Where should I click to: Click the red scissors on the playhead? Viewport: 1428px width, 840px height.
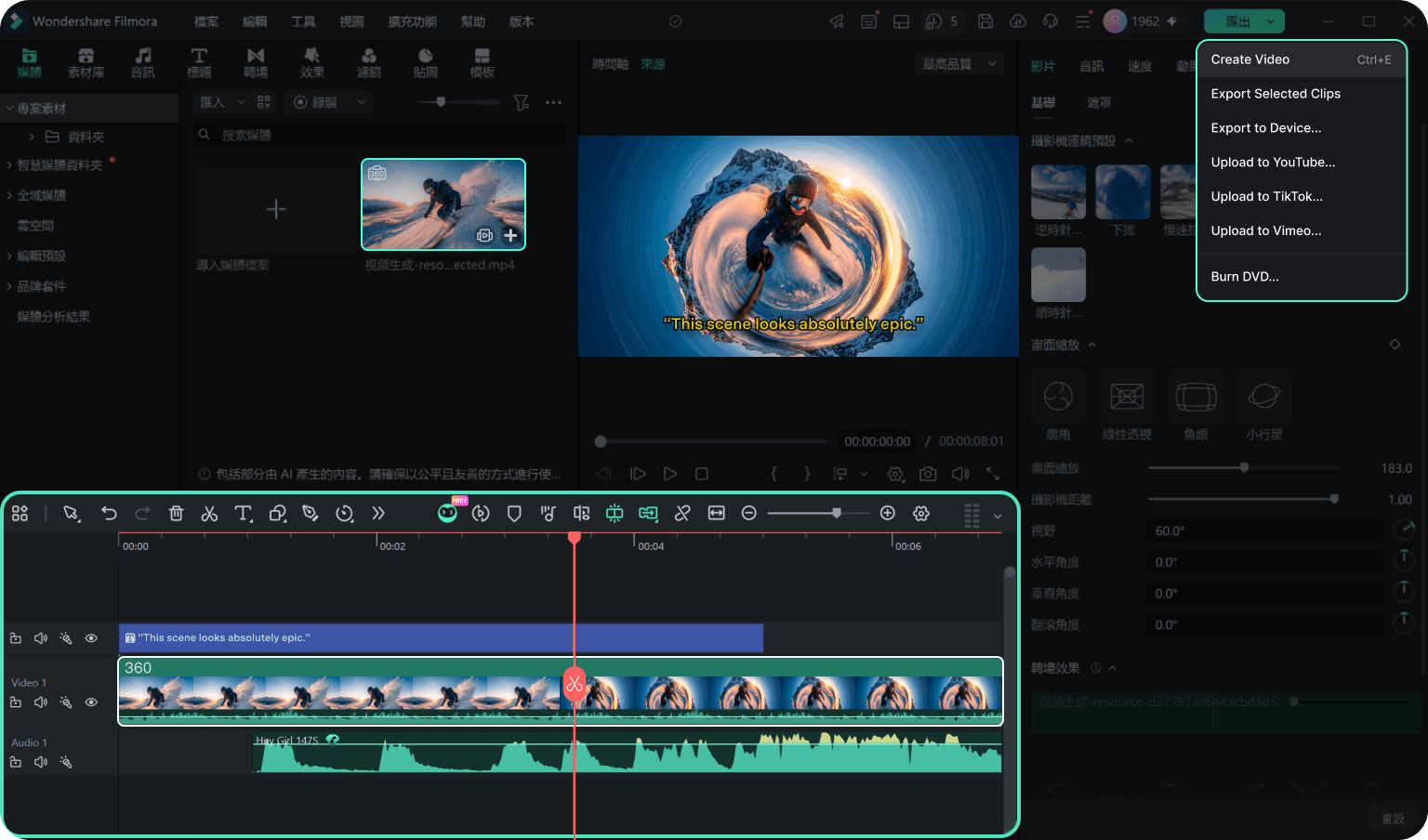[575, 685]
